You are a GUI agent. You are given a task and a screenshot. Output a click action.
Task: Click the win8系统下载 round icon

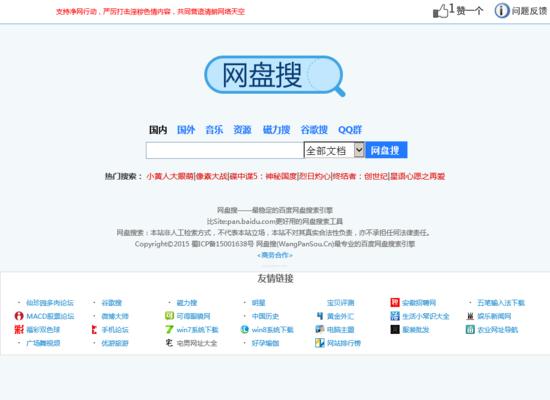244,329
